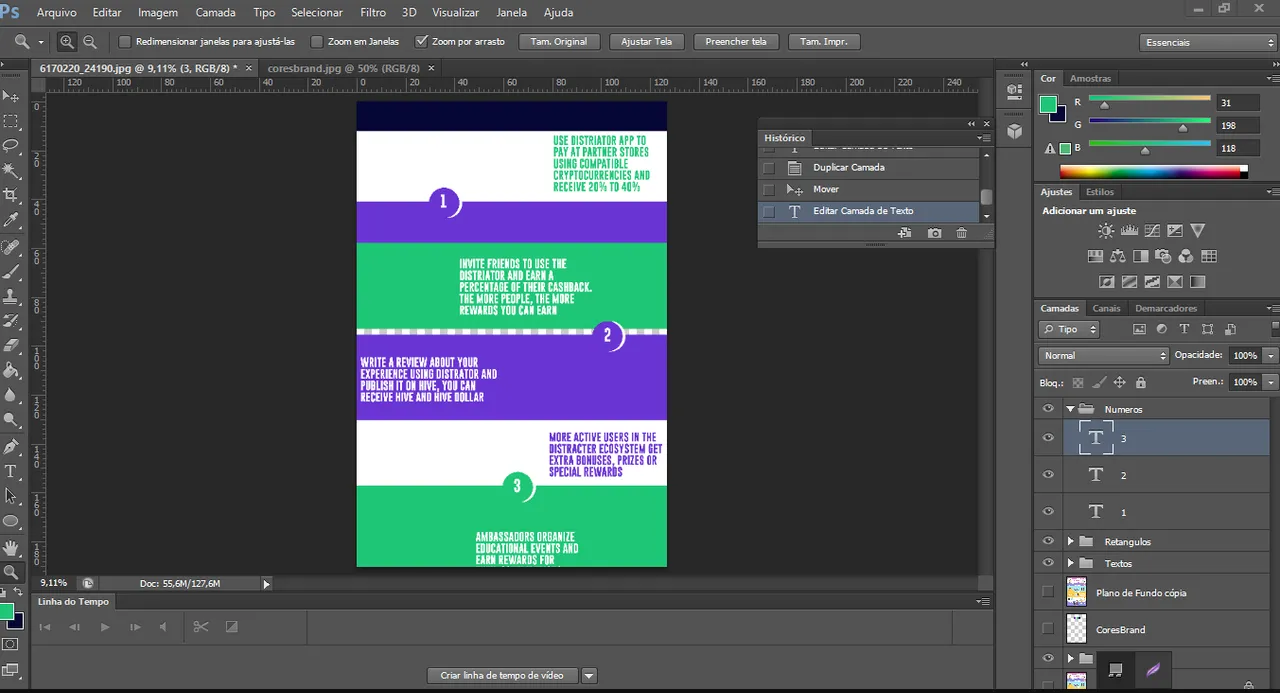The height and width of the screenshot is (693, 1280).
Task: Open the Filtro menu
Action: [x=373, y=13]
